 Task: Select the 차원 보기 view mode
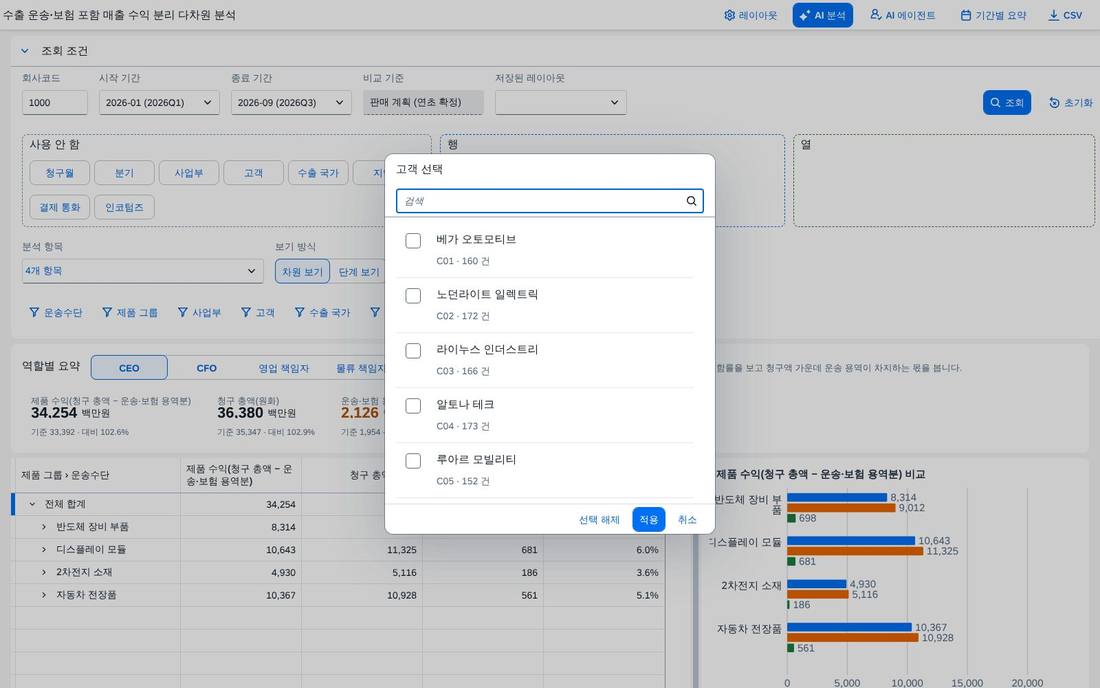pos(302,271)
